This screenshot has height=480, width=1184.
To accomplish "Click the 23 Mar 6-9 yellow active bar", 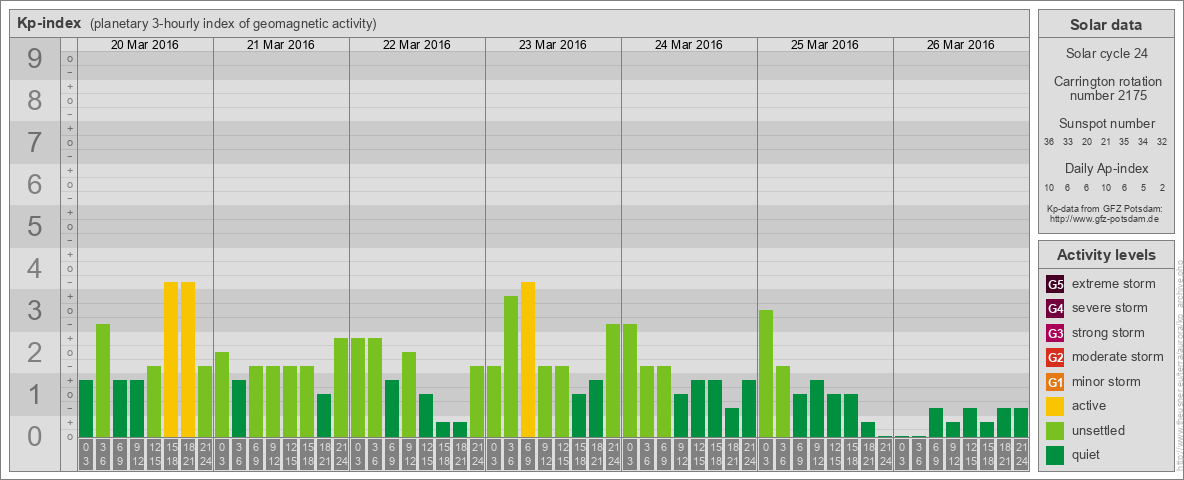I will [x=528, y=359].
